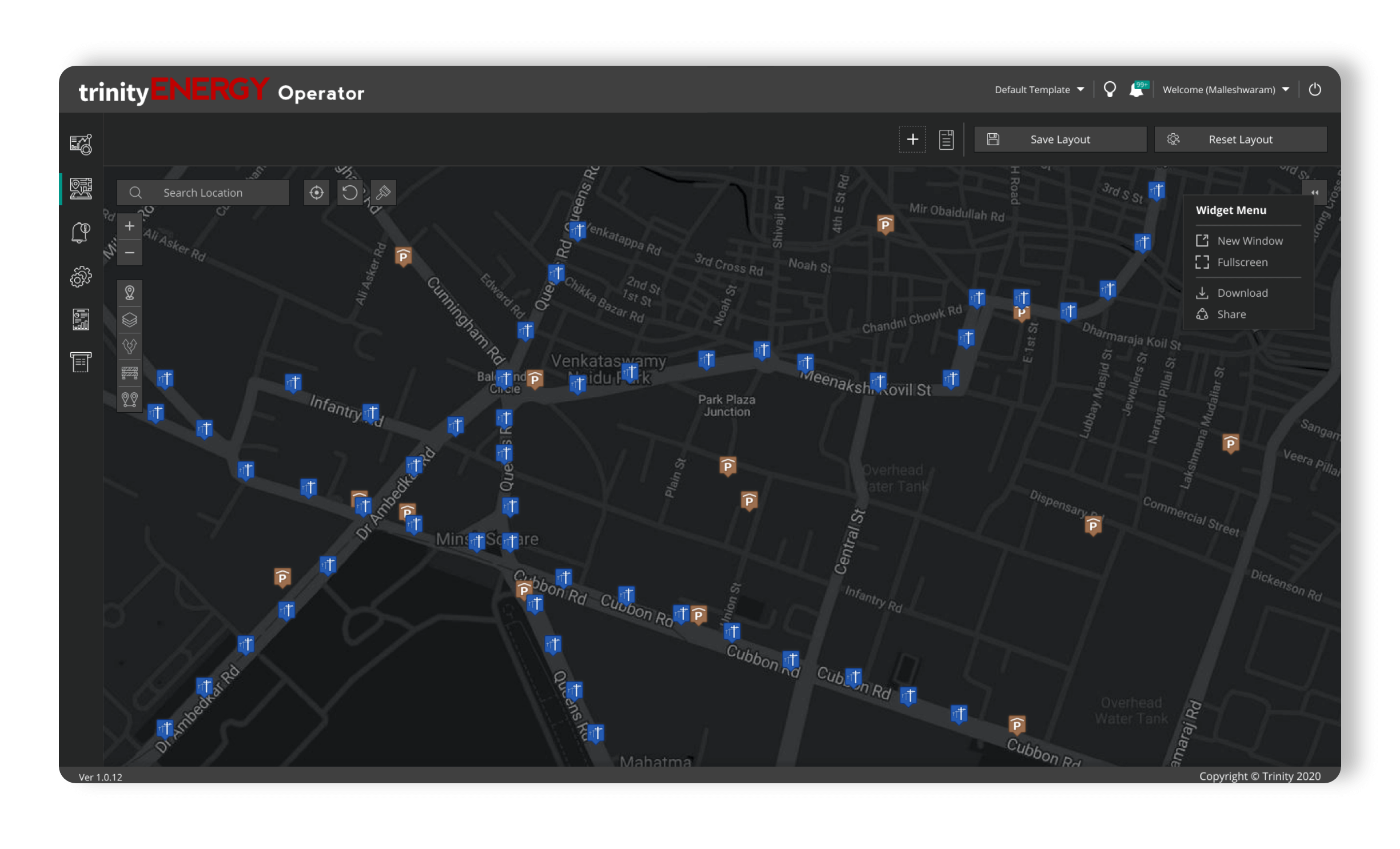Click the Save Layout button

1060,139
